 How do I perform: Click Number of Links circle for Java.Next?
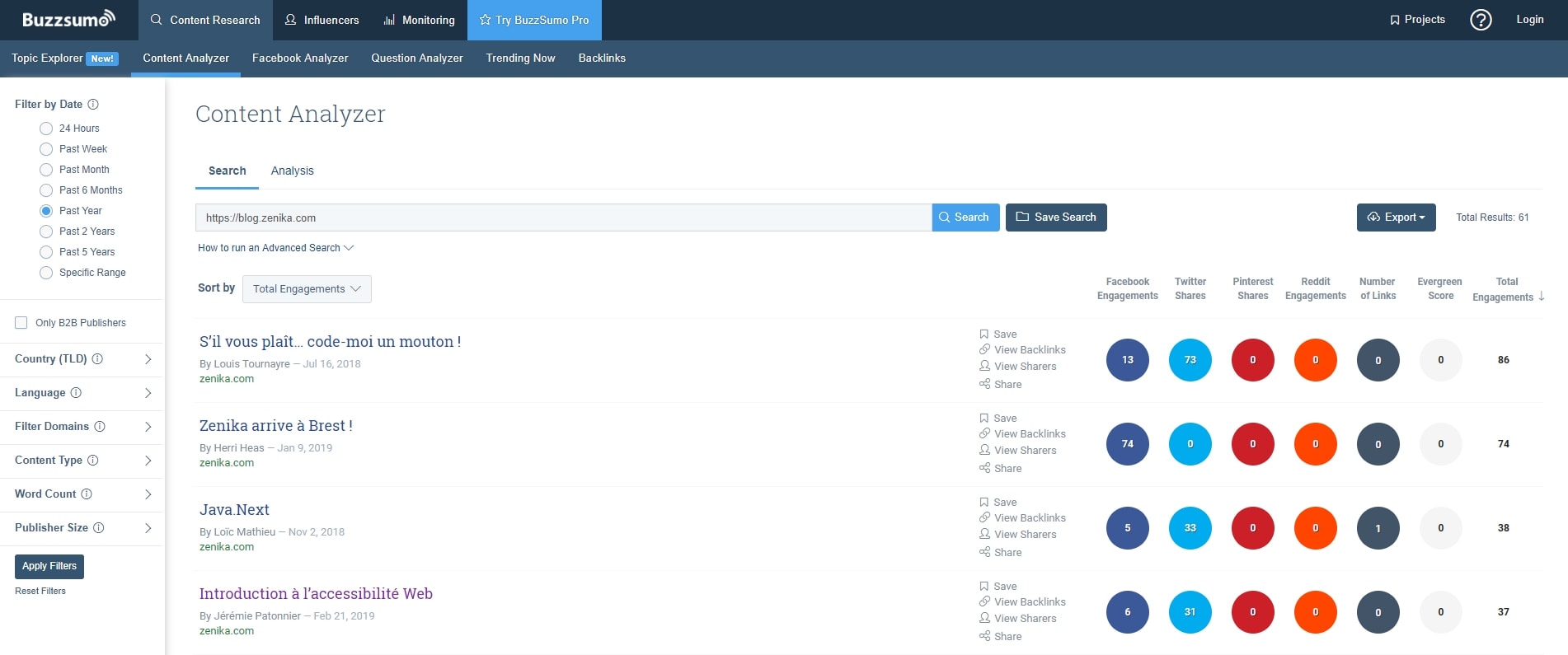(x=1378, y=528)
